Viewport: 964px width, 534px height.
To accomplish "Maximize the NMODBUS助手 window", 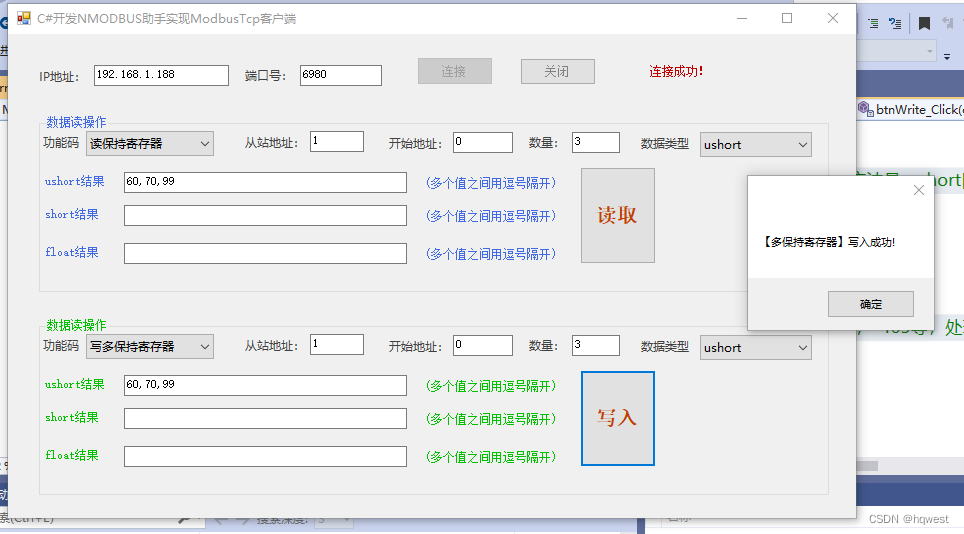I will pos(787,18).
